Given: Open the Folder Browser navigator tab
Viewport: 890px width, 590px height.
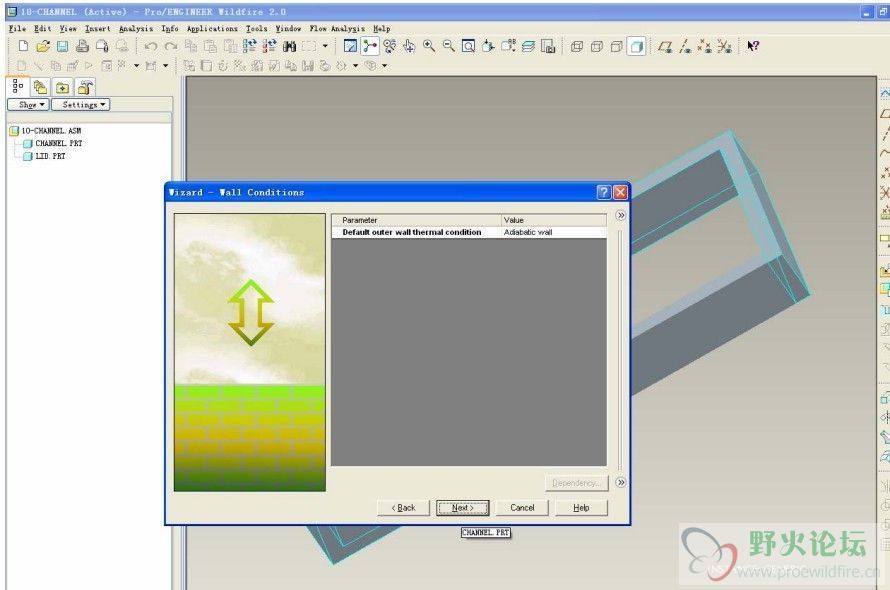Looking at the screenshot, I should coord(40,87).
